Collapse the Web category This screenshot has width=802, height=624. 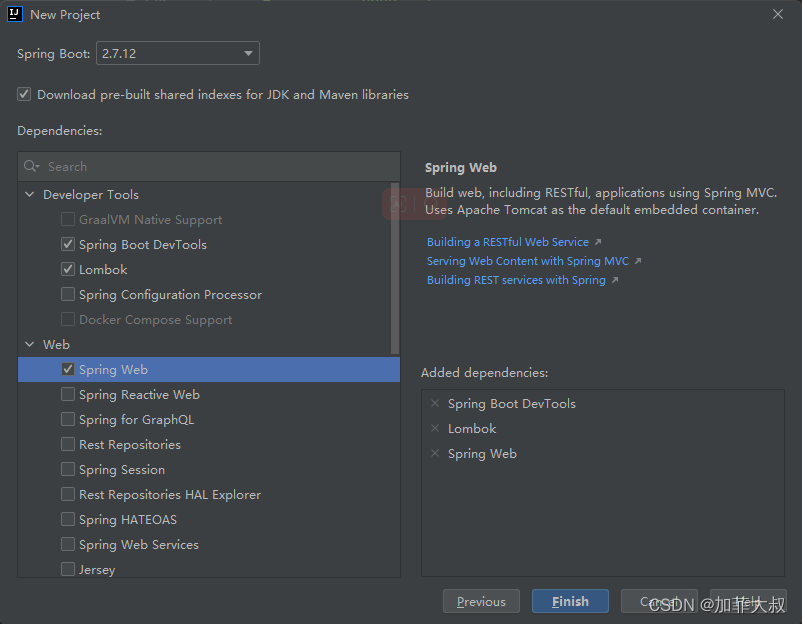[30, 344]
